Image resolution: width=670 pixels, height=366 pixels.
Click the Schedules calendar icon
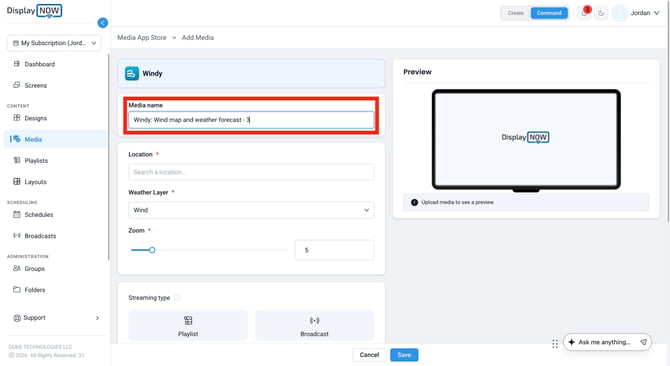pyautogui.click(x=17, y=214)
